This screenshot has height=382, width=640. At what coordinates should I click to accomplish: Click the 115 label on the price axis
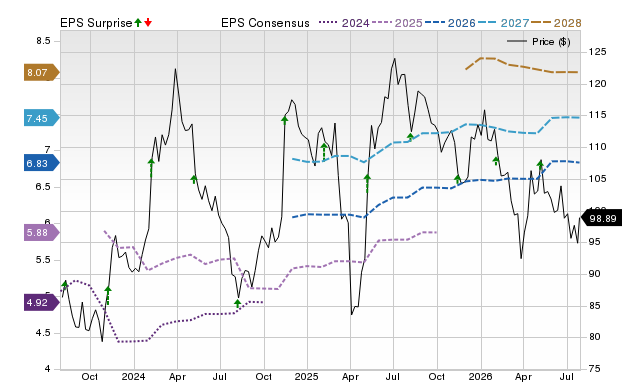[x=598, y=115]
